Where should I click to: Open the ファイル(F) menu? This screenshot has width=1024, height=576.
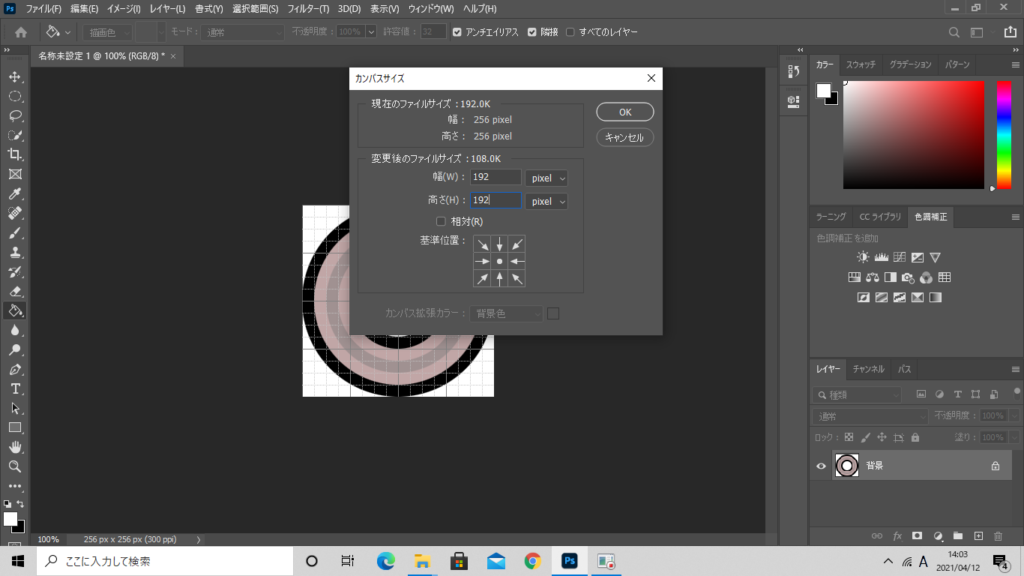[43, 9]
